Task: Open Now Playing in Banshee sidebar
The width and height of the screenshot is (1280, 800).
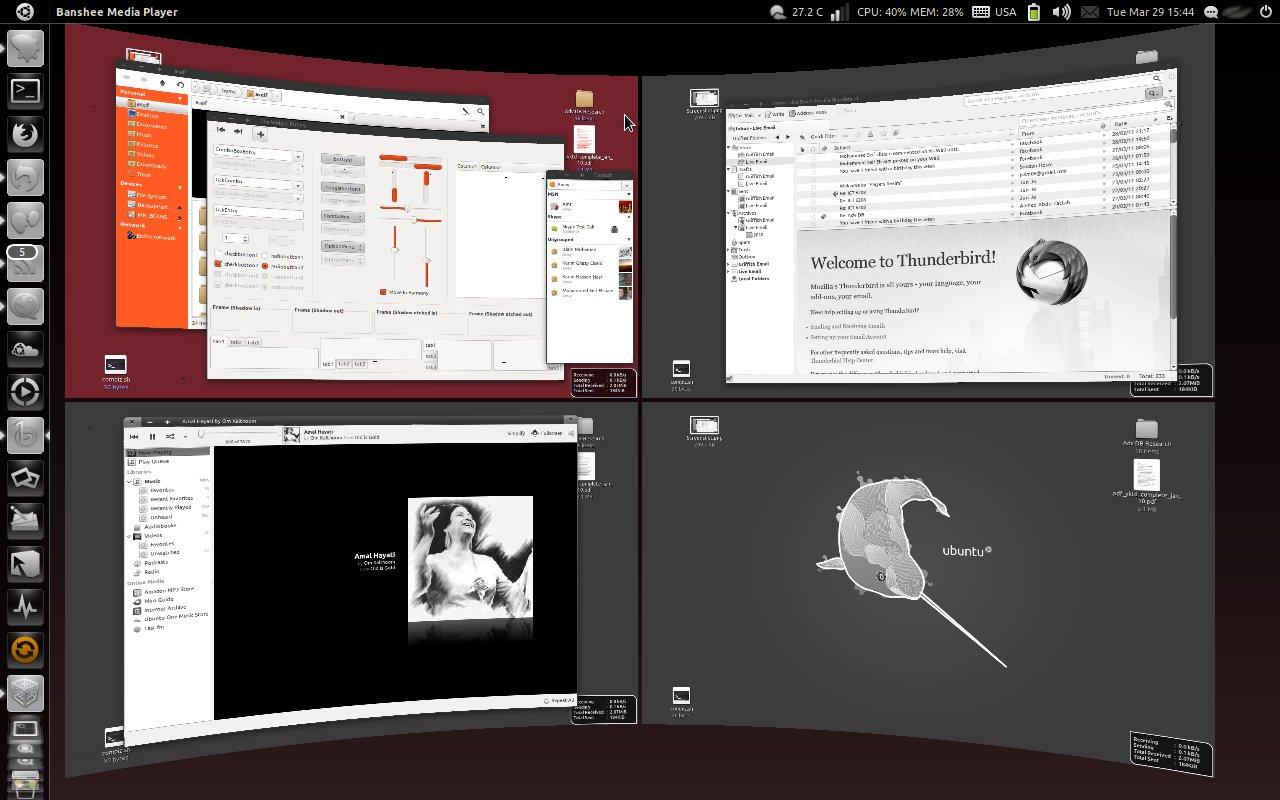Action: (x=166, y=452)
